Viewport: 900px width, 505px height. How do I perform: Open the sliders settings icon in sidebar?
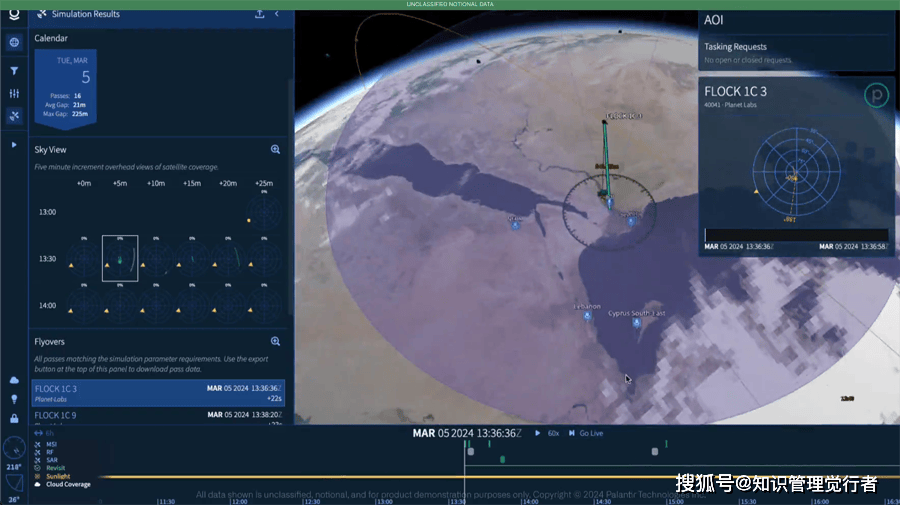pyautogui.click(x=14, y=93)
